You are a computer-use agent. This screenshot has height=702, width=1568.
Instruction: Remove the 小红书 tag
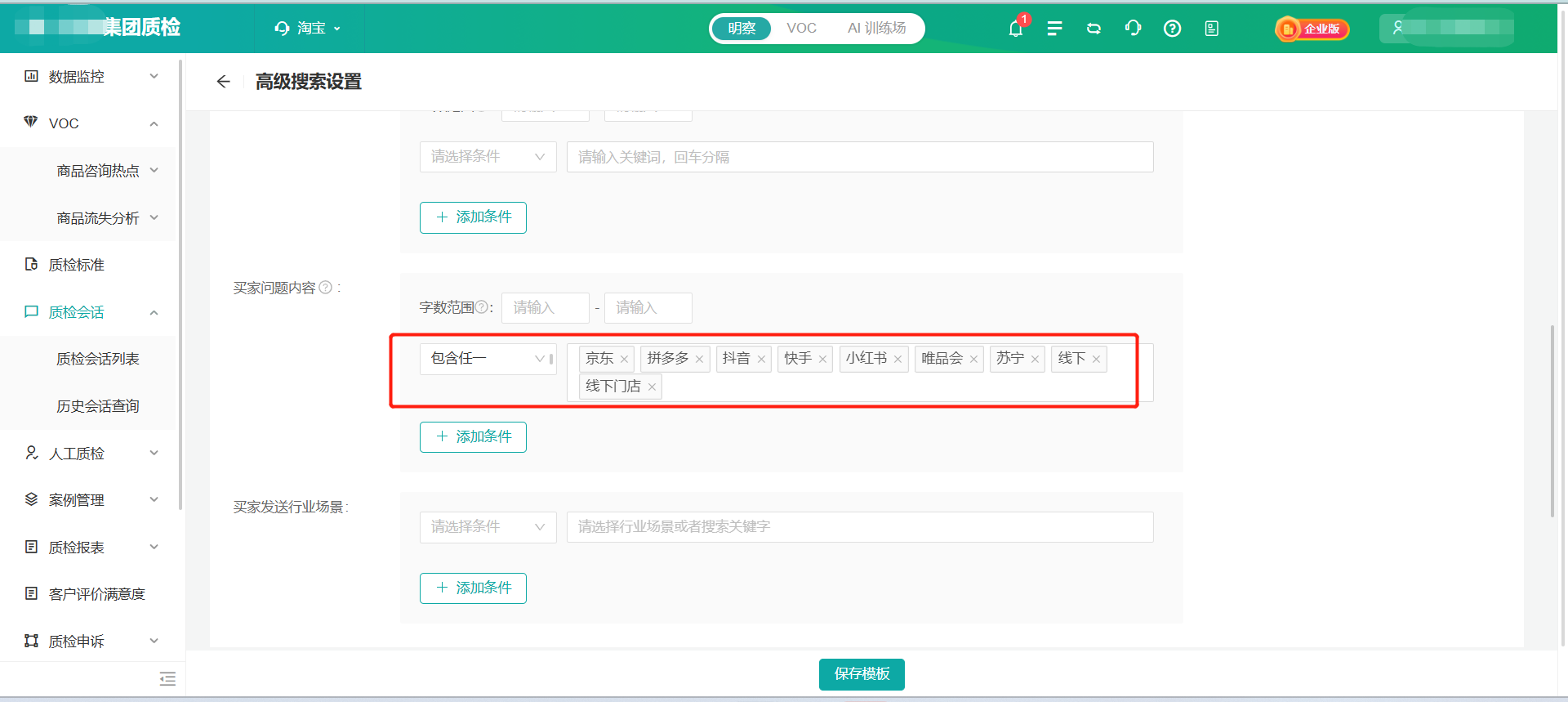click(x=898, y=359)
